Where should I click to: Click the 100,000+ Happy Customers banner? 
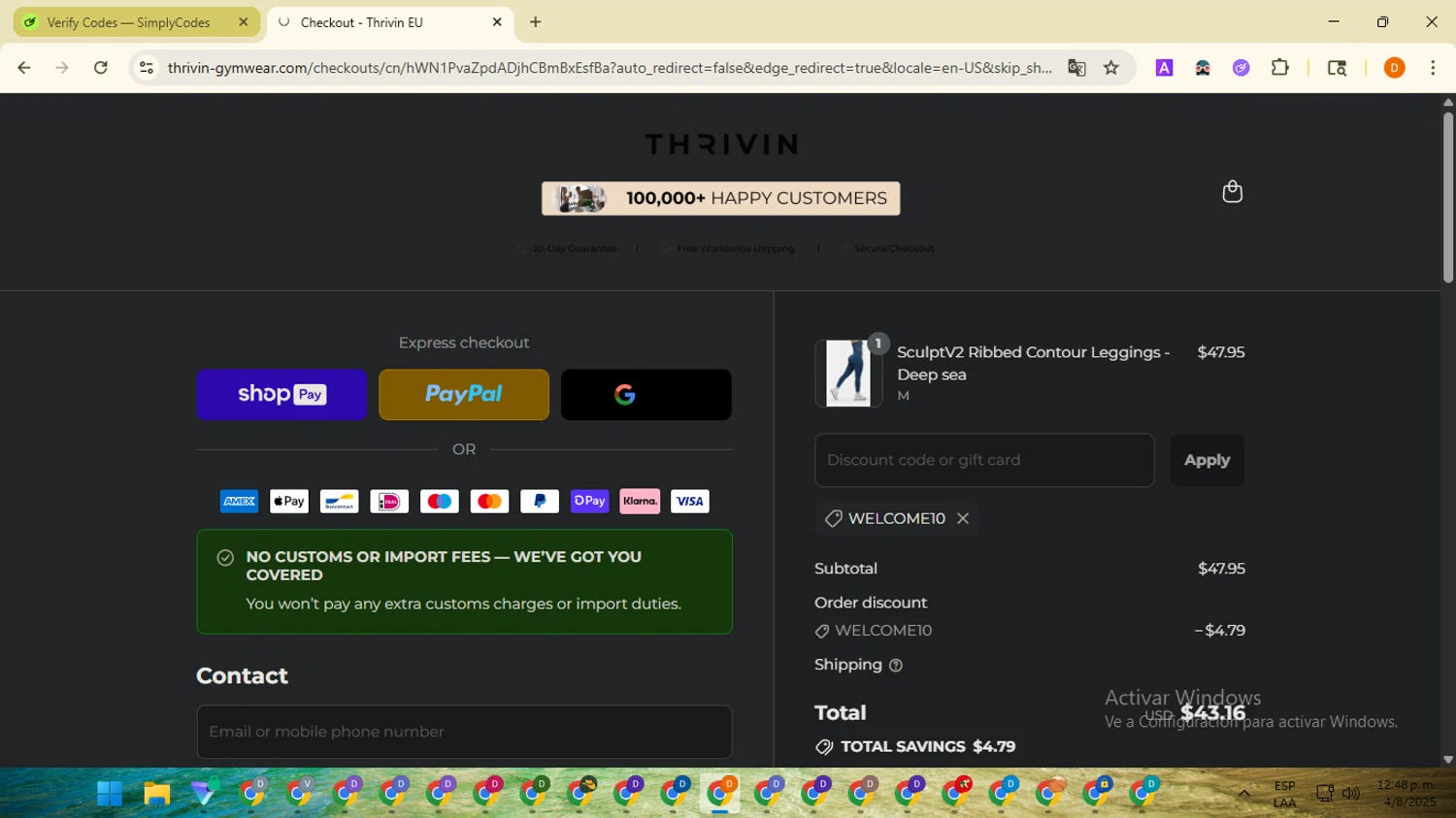(721, 199)
